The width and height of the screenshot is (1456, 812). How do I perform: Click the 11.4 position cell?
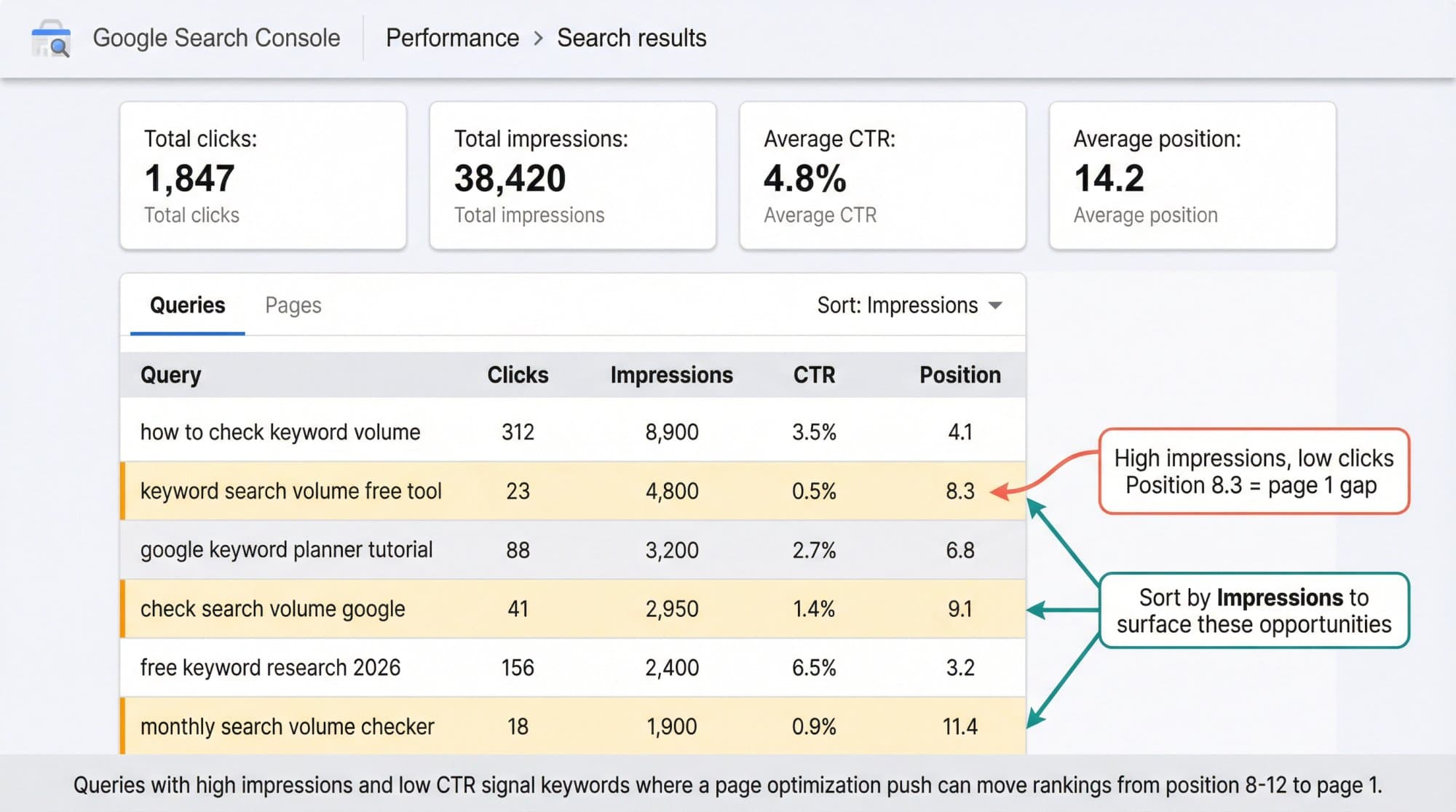click(960, 727)
